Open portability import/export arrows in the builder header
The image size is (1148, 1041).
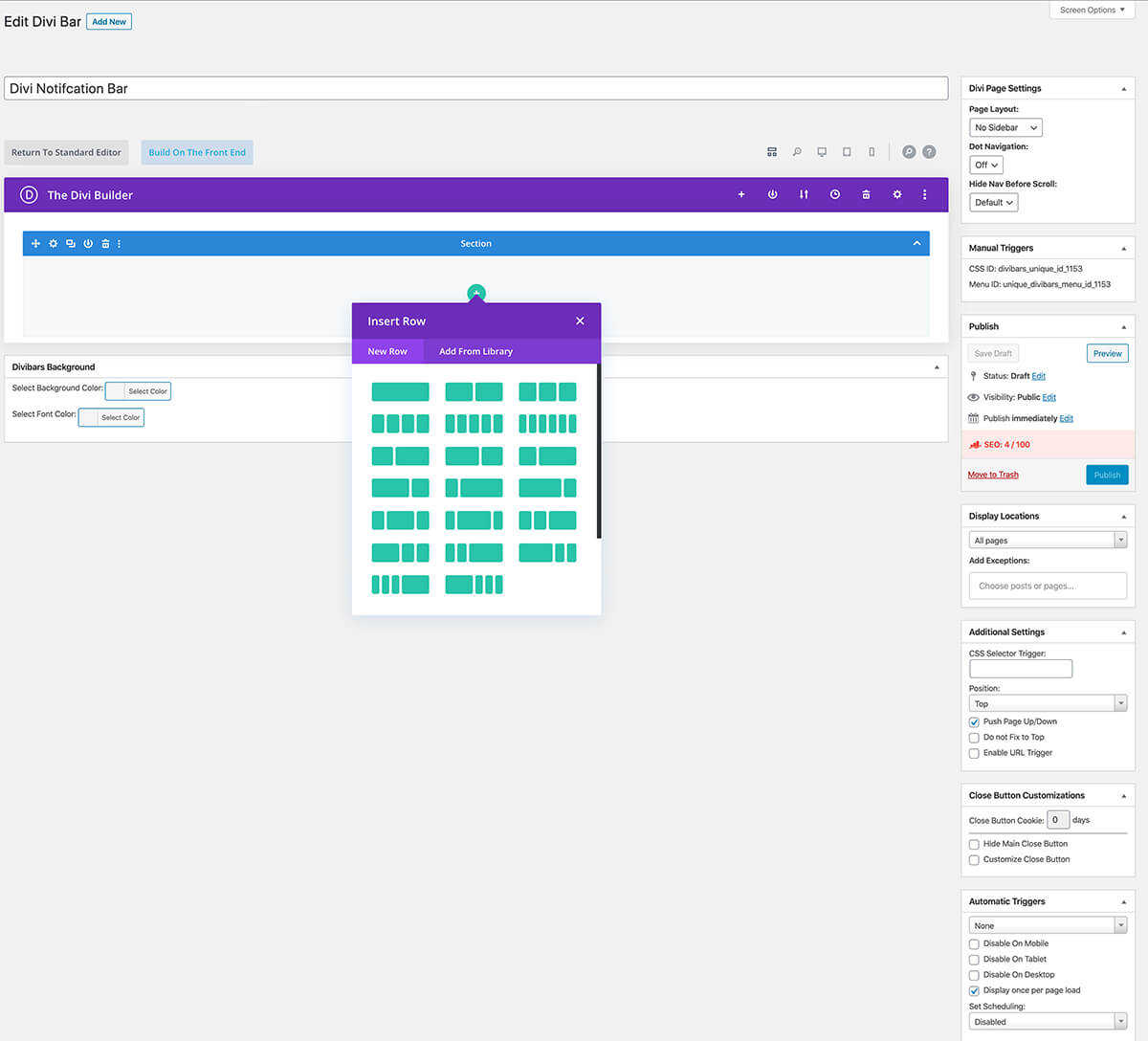804,194
